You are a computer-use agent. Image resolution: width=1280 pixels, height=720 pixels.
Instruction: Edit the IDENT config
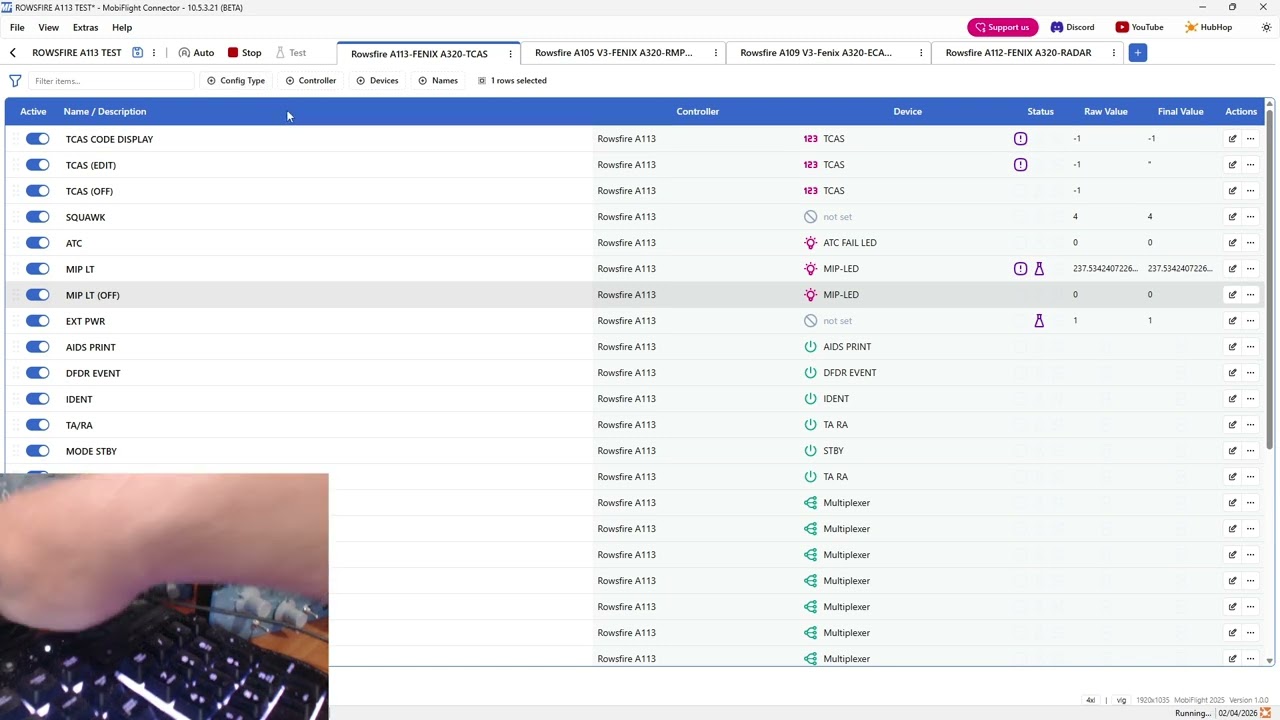point(1232,399)
